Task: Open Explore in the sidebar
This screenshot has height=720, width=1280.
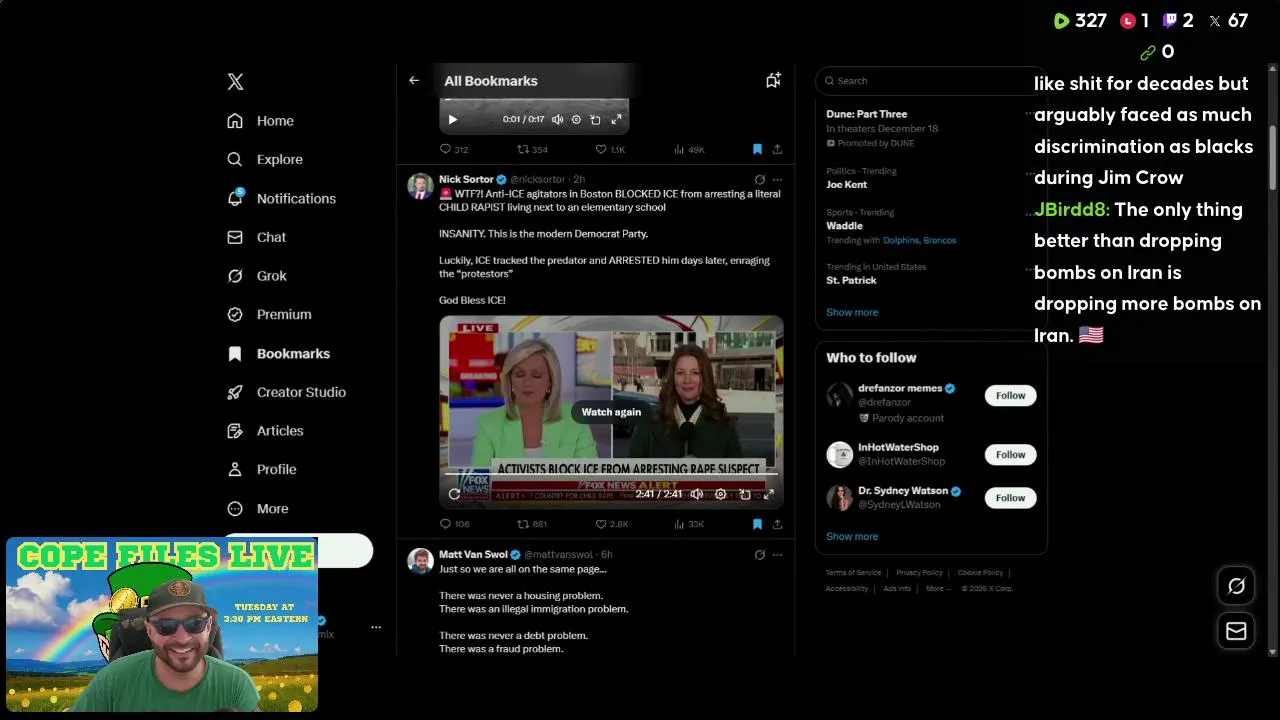Action: [264, 159]
